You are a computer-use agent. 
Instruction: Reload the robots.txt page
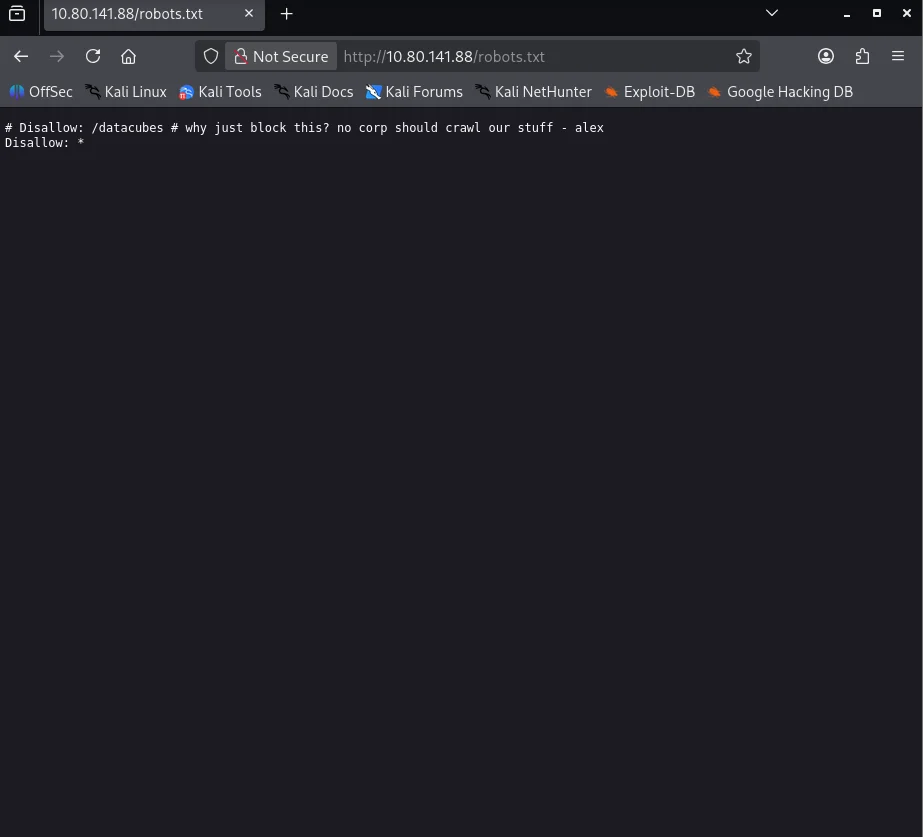(93, 56)
